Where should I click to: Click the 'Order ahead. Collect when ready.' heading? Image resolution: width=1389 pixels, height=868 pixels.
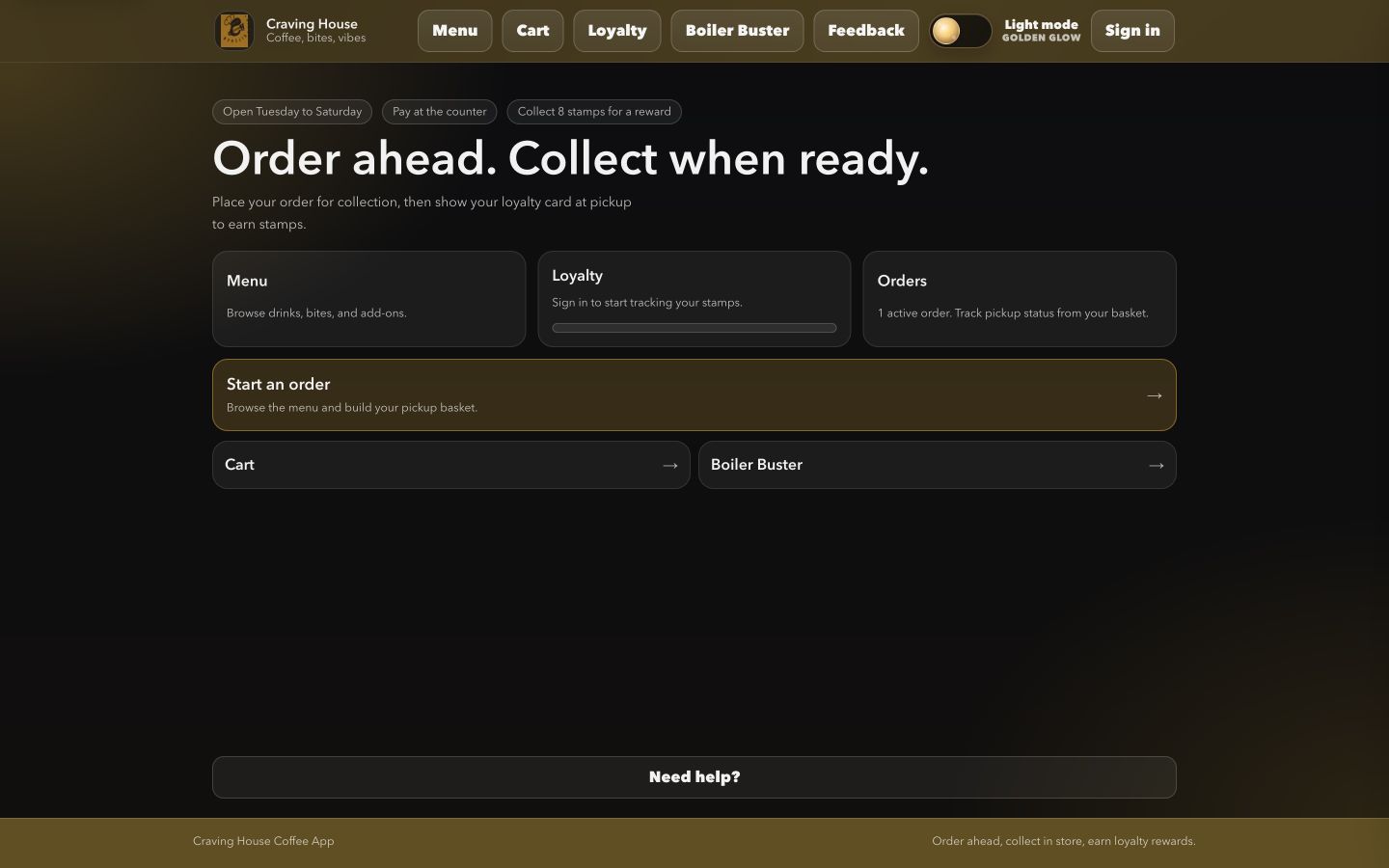(570, 159)
